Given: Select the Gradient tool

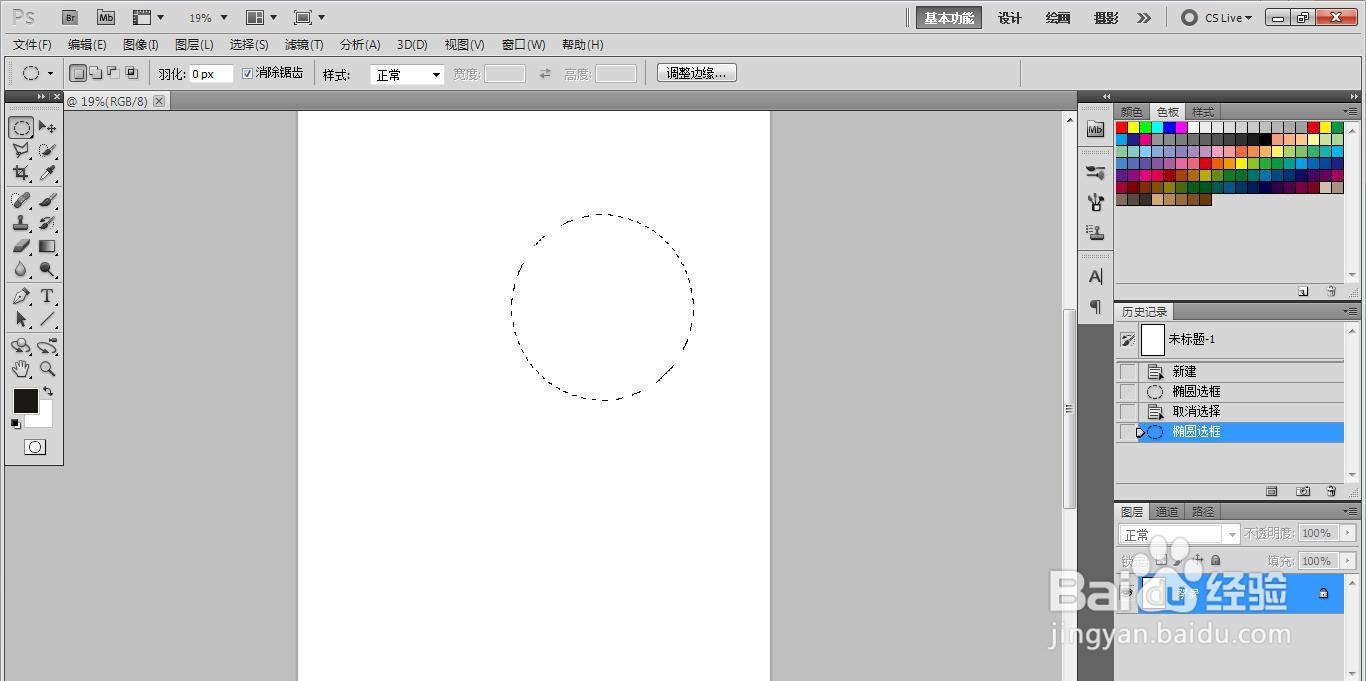Looking at the screenshot, I should tap(47, 246).
